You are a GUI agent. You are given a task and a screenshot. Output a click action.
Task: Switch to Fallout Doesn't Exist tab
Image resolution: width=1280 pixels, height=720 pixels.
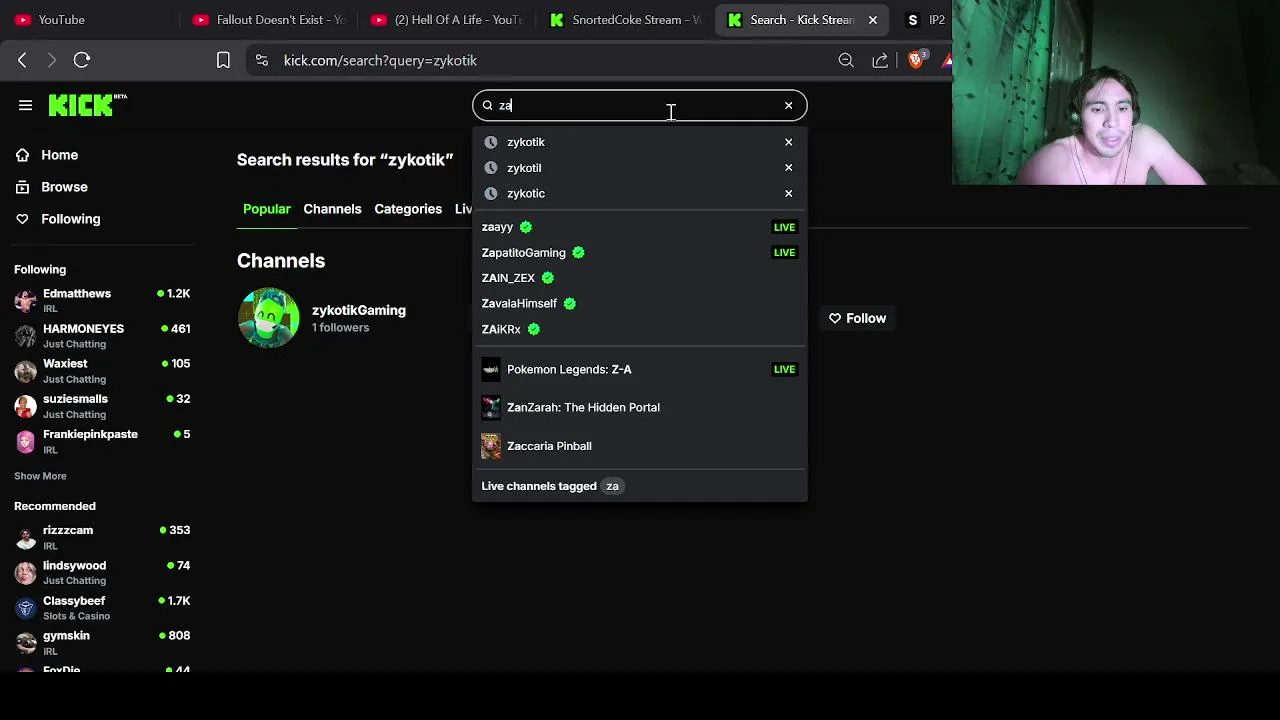(268, 20)
